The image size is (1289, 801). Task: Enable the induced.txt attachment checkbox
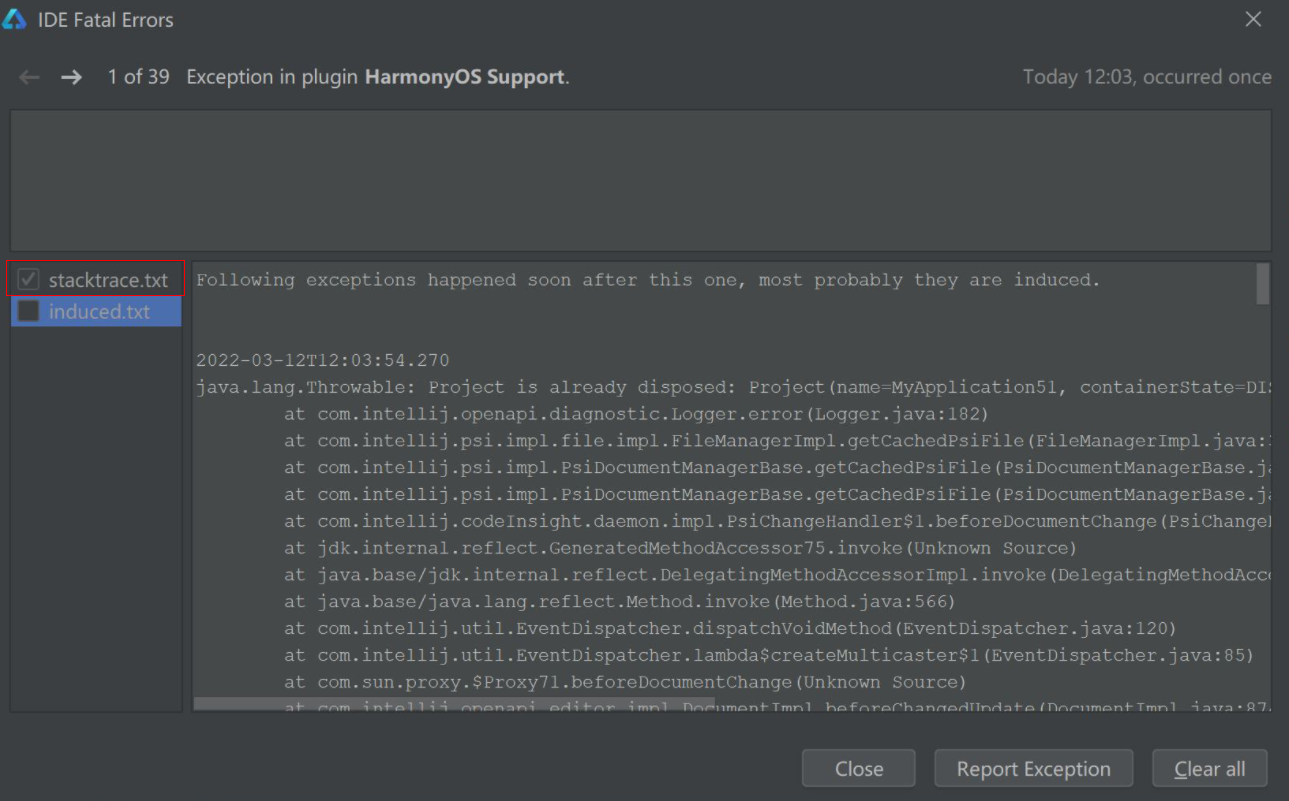pos(29,311)
